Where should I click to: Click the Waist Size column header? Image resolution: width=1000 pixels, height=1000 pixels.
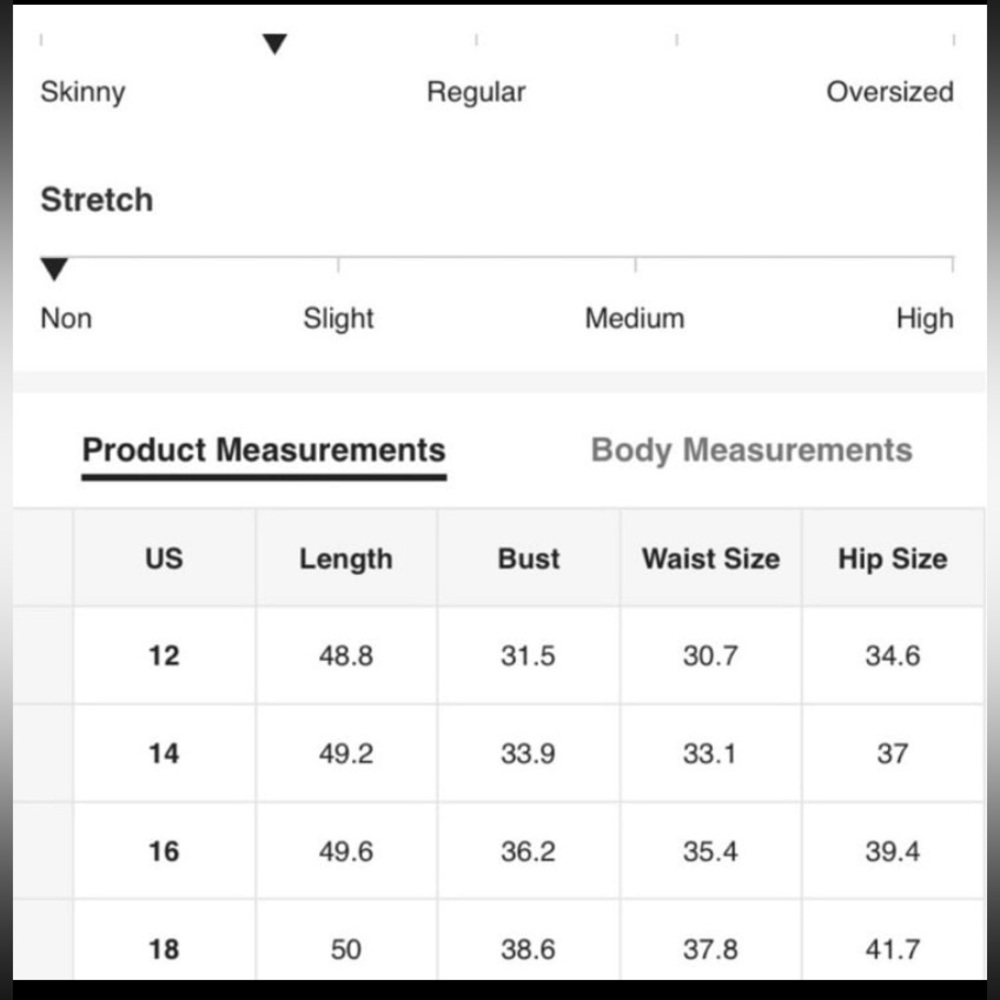click(x=710, y=559)
